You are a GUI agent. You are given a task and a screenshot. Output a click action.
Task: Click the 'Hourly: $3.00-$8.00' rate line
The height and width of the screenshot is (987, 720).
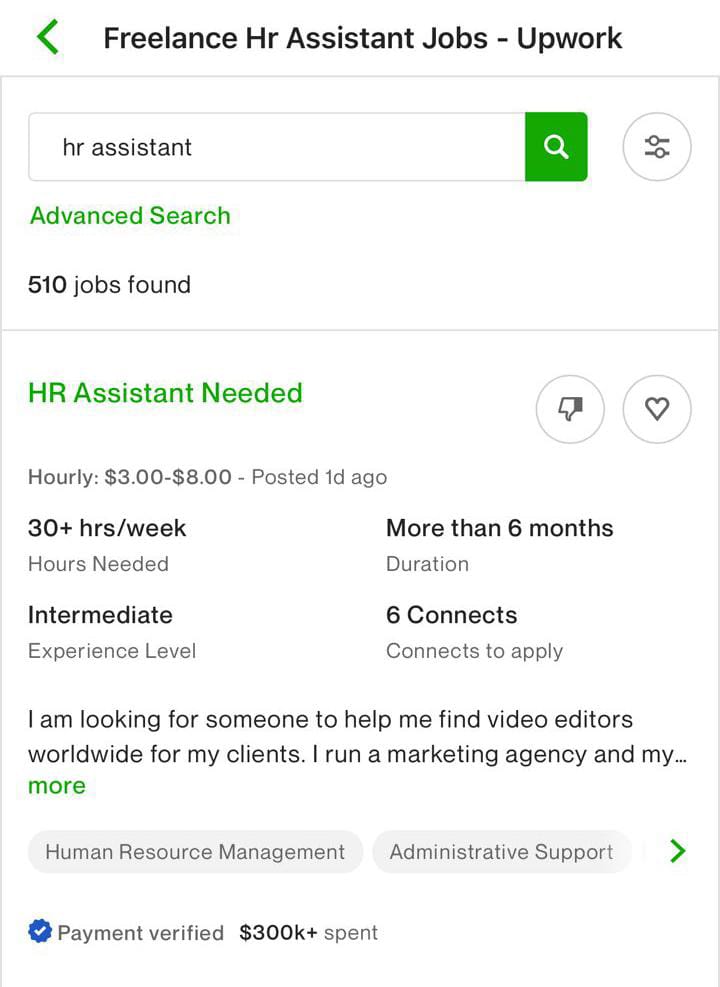tap(130, 477)
